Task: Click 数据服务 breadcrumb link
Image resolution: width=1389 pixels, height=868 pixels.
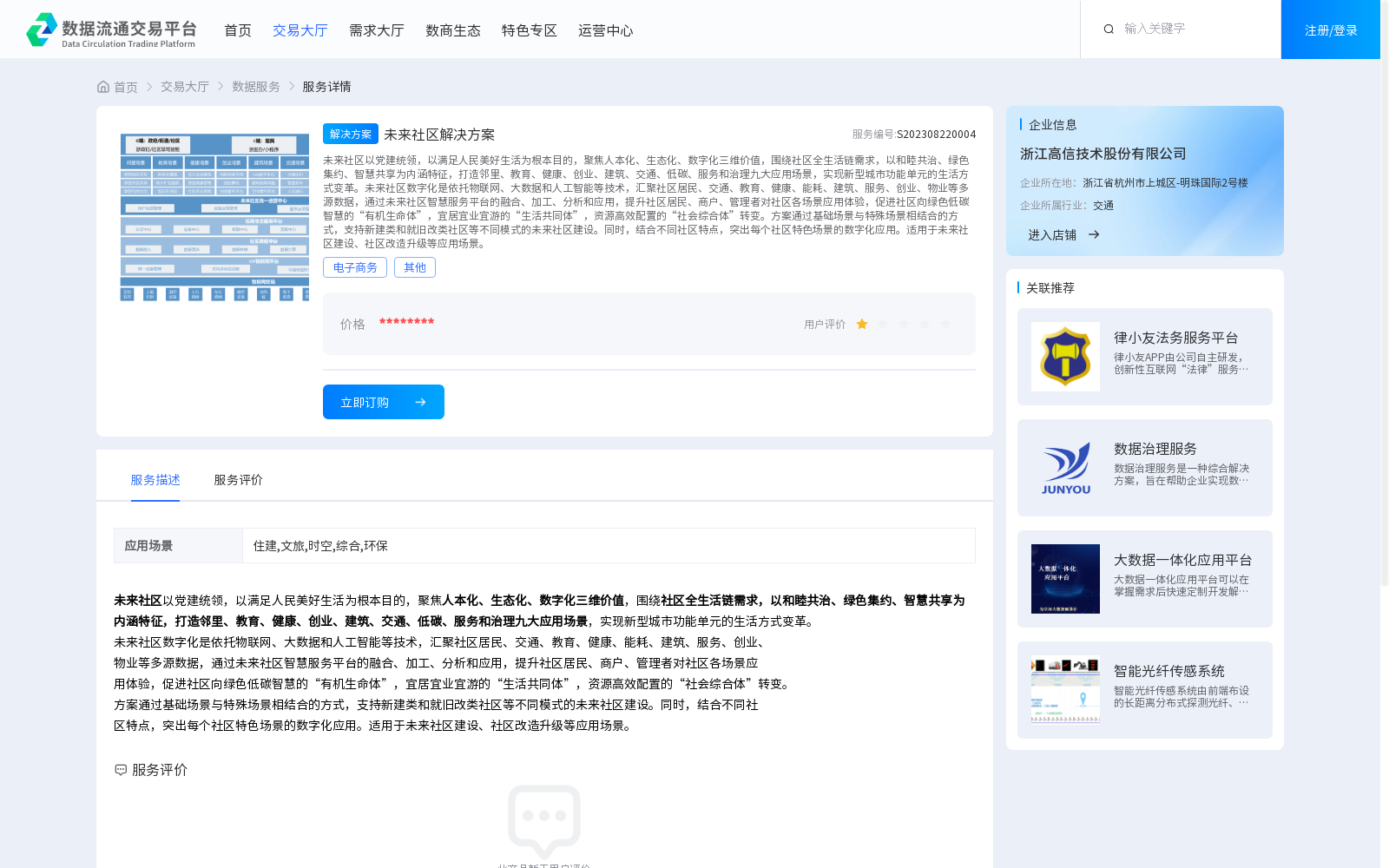Action: point(256,87)
